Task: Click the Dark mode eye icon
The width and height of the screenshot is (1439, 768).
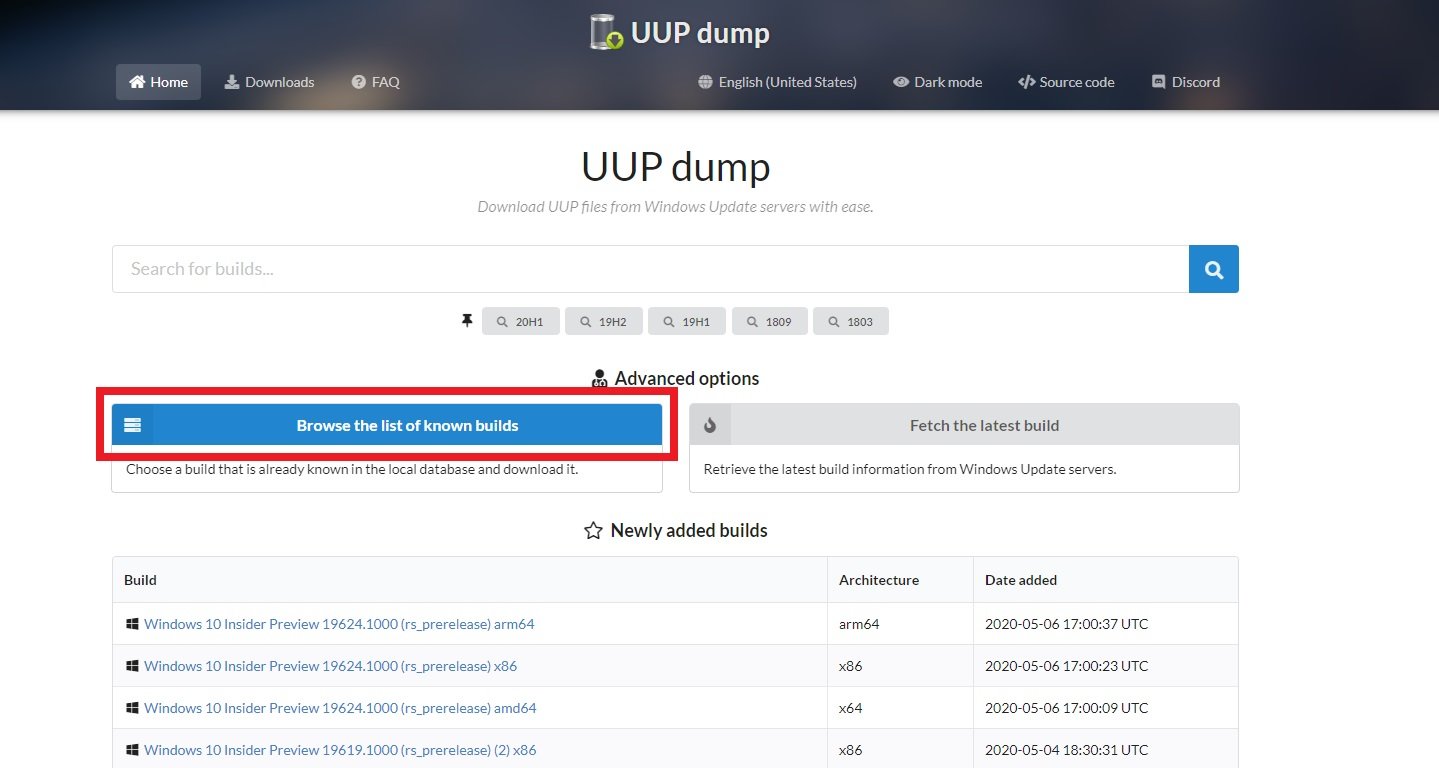Action: coord(901,82)
